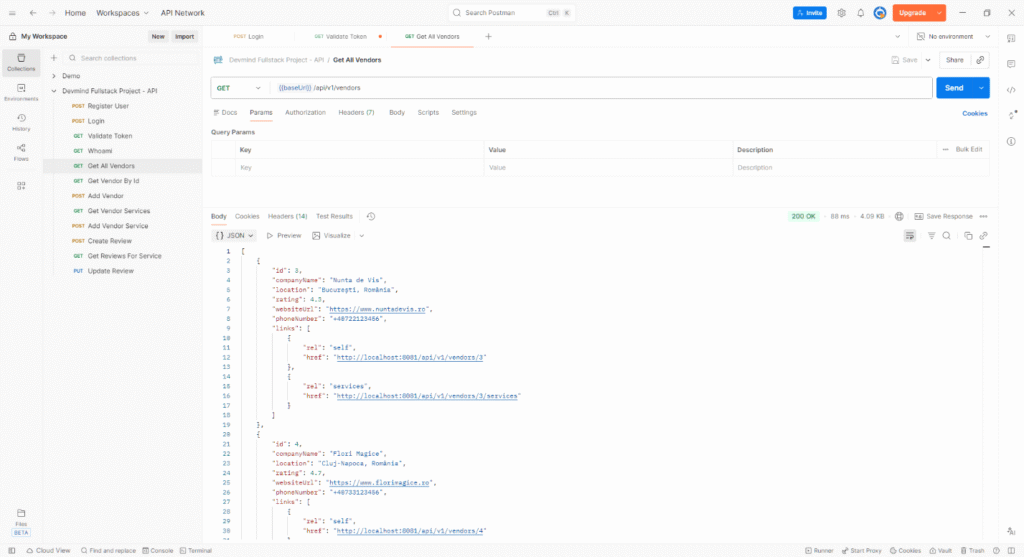Open Console in the status bar
This screenshot has width=1024, height=557.
point(158,550)
